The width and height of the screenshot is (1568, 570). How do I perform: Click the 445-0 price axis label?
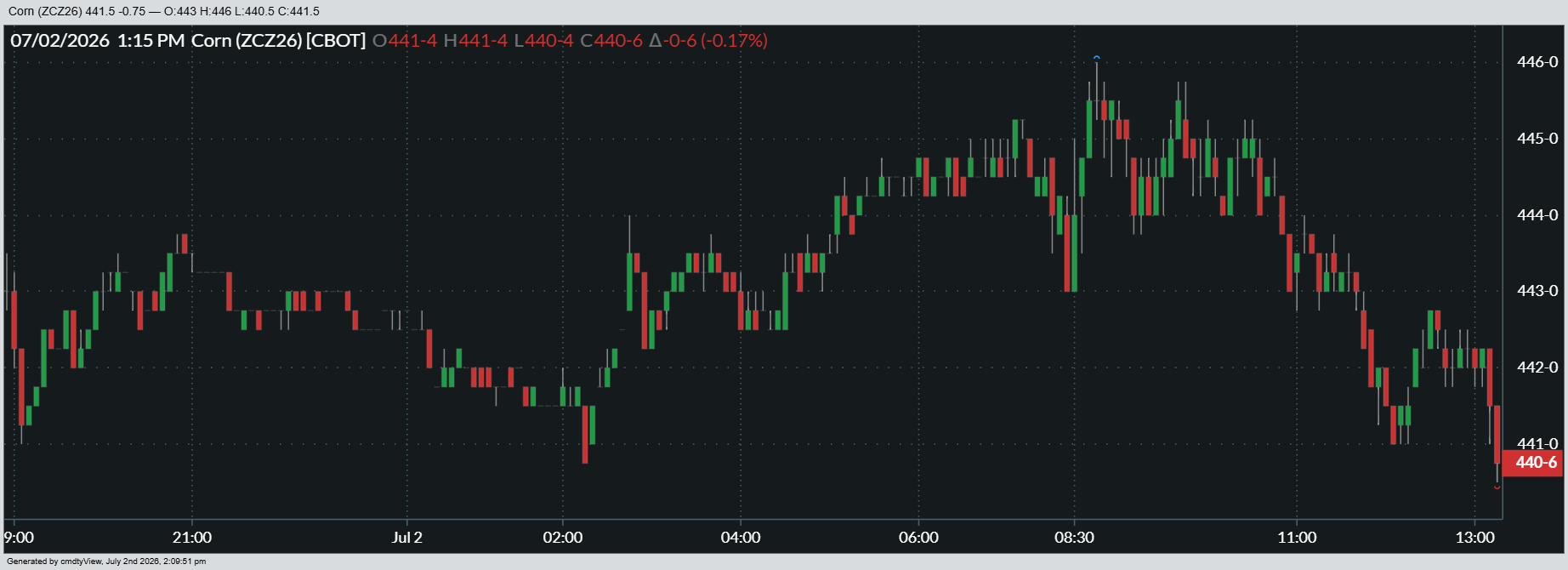(x=1537, y=139)
